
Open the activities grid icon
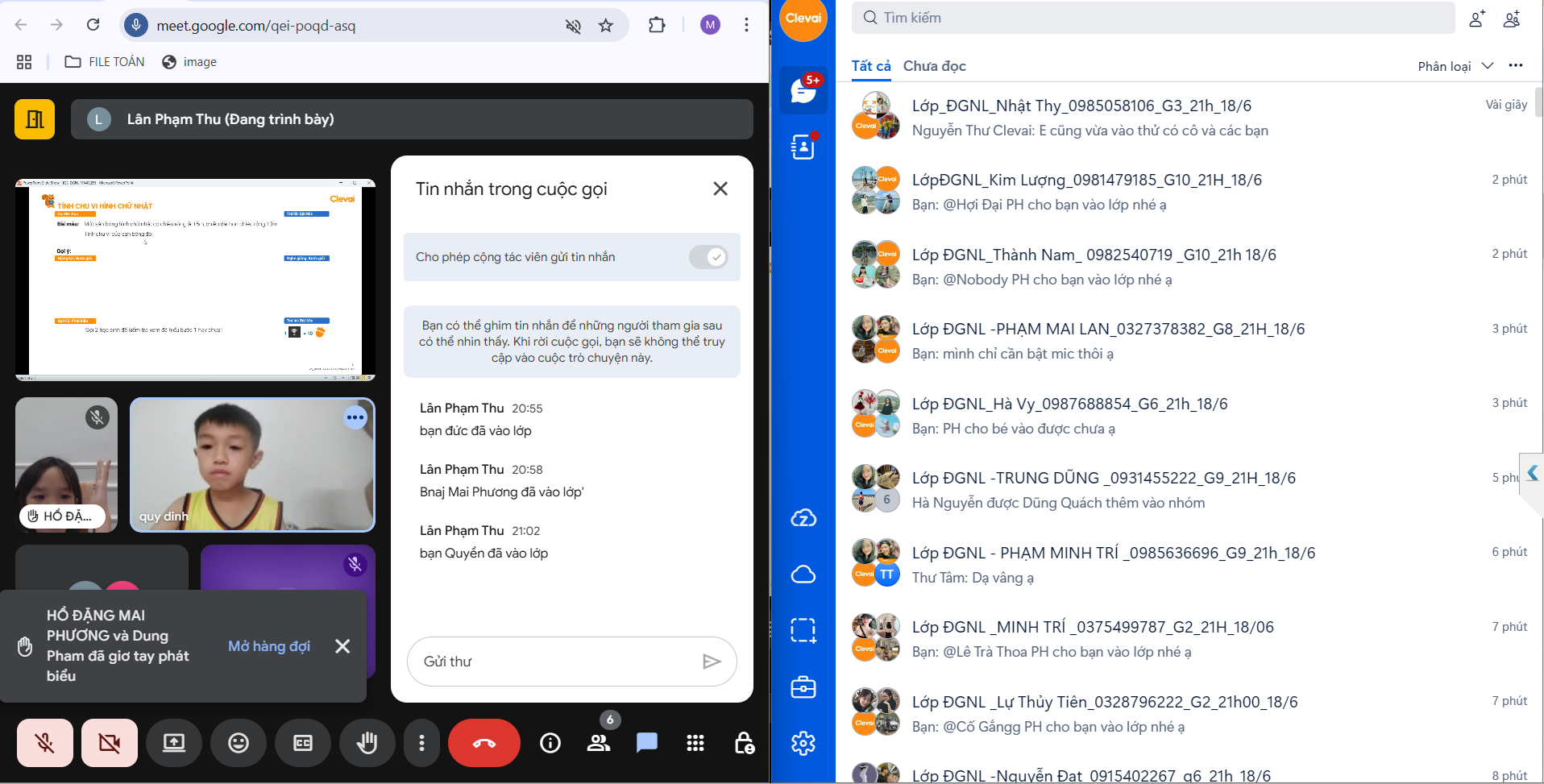pos(695,743)
